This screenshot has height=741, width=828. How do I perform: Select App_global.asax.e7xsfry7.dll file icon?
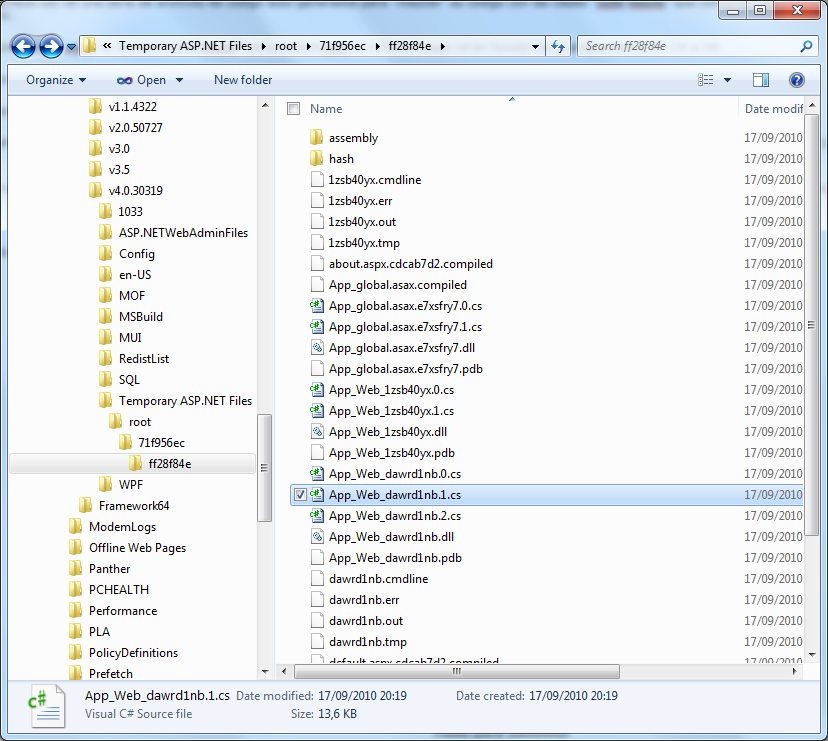tap(316, 348)
